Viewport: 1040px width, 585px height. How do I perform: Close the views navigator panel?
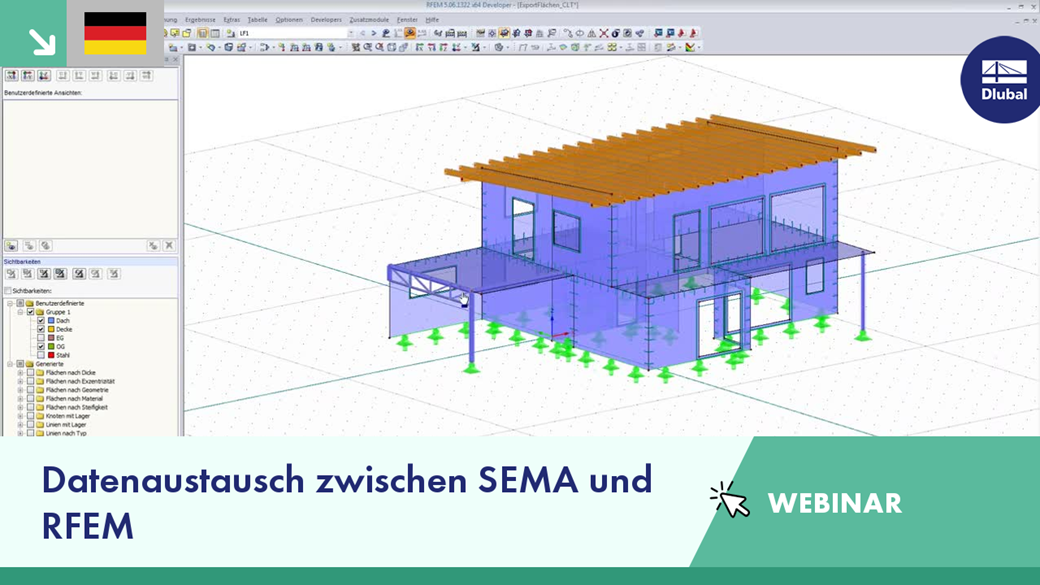coord(176,60)
